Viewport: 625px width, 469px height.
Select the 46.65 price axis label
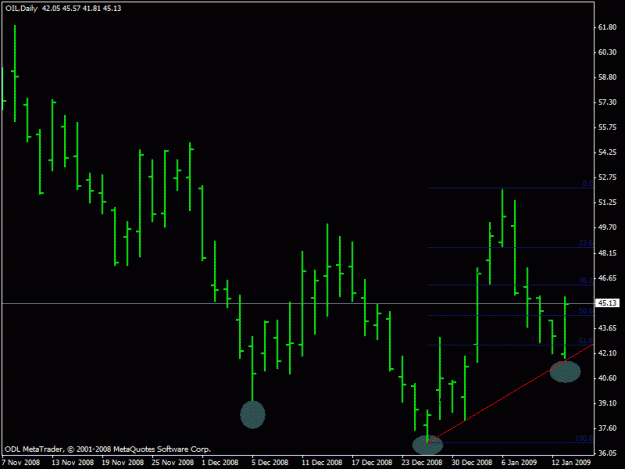click(x=607, y=278)
